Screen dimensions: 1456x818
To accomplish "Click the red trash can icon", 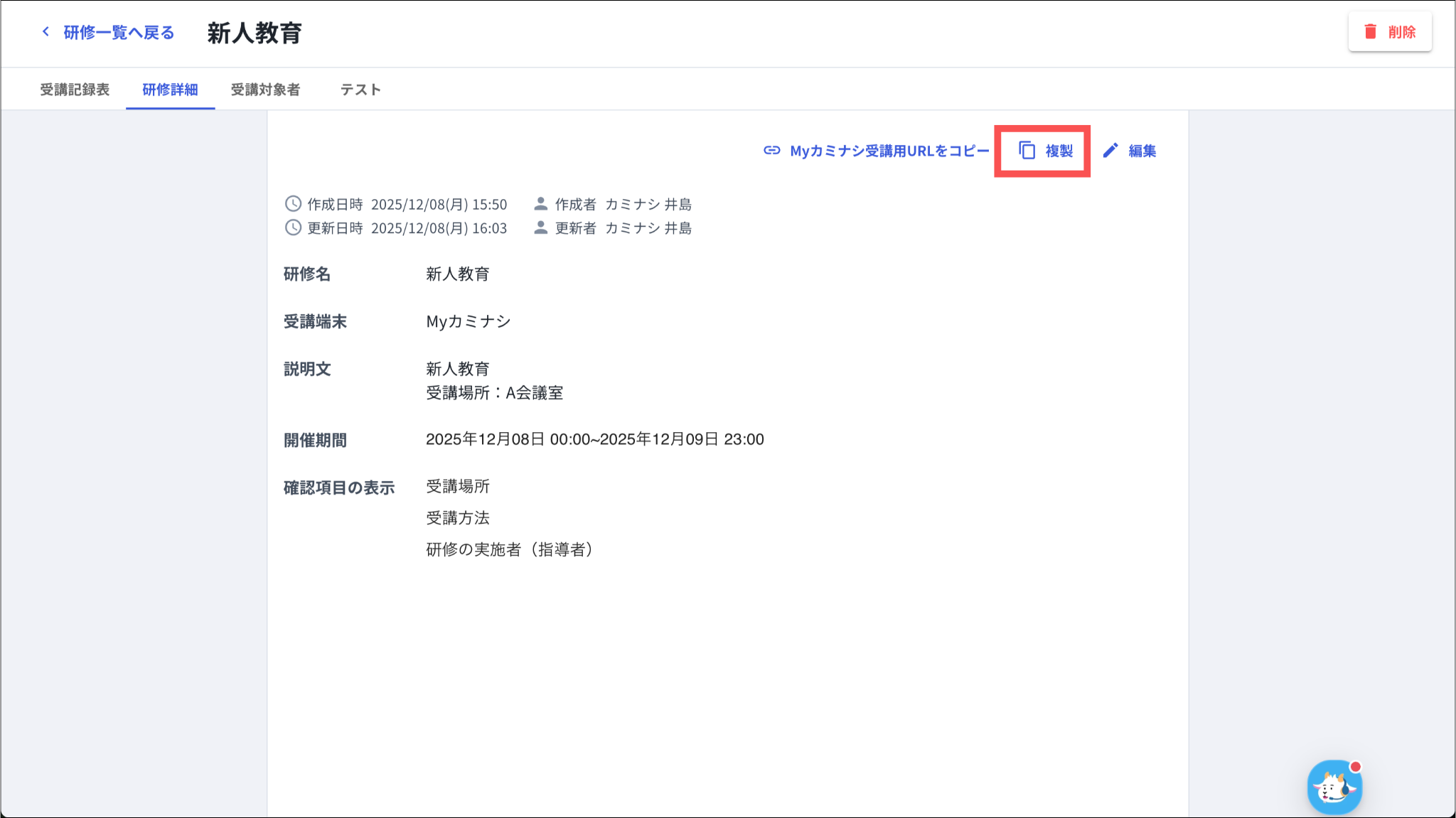I will click(1370, 32).
